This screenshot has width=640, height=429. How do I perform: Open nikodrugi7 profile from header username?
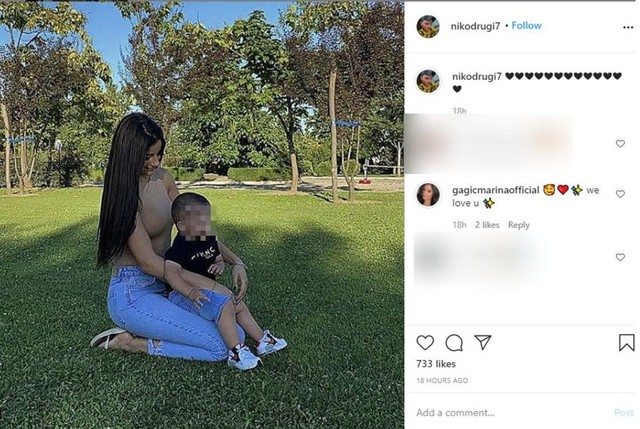(x=475, y=27)
